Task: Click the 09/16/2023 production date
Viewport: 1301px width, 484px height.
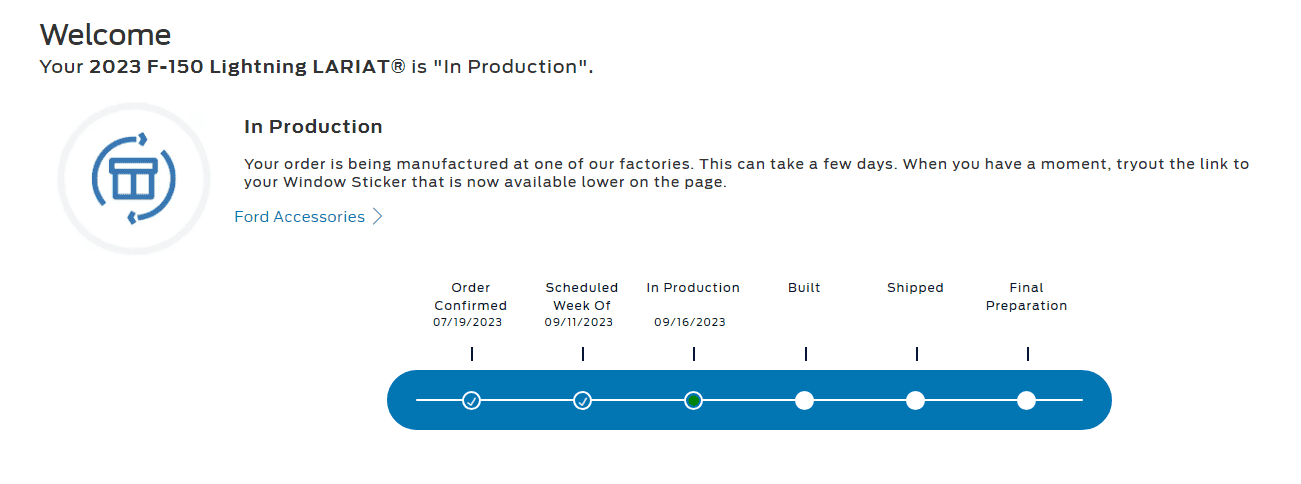Action: 690,323
